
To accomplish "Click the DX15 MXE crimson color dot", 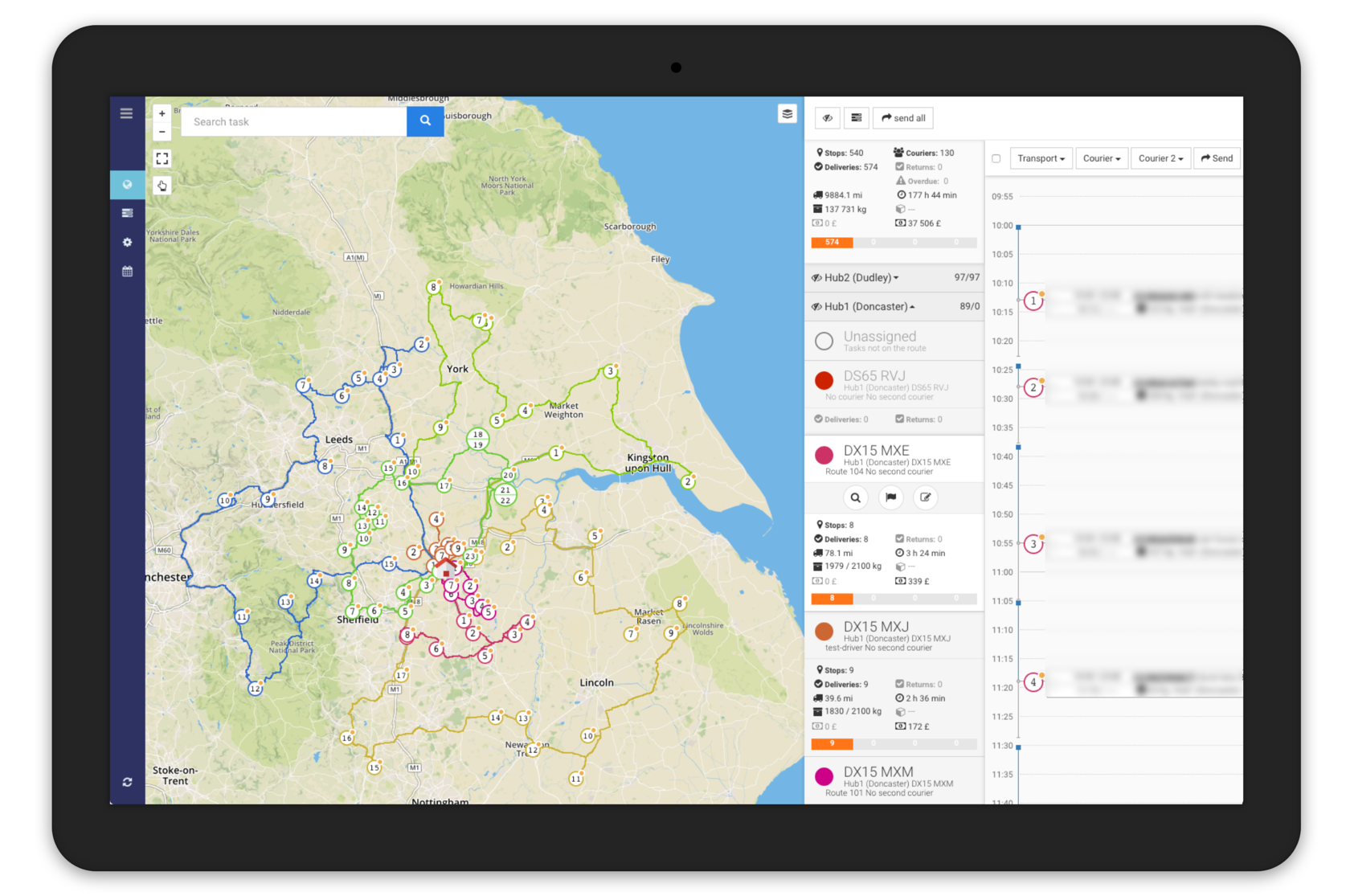I will (824, 456).
